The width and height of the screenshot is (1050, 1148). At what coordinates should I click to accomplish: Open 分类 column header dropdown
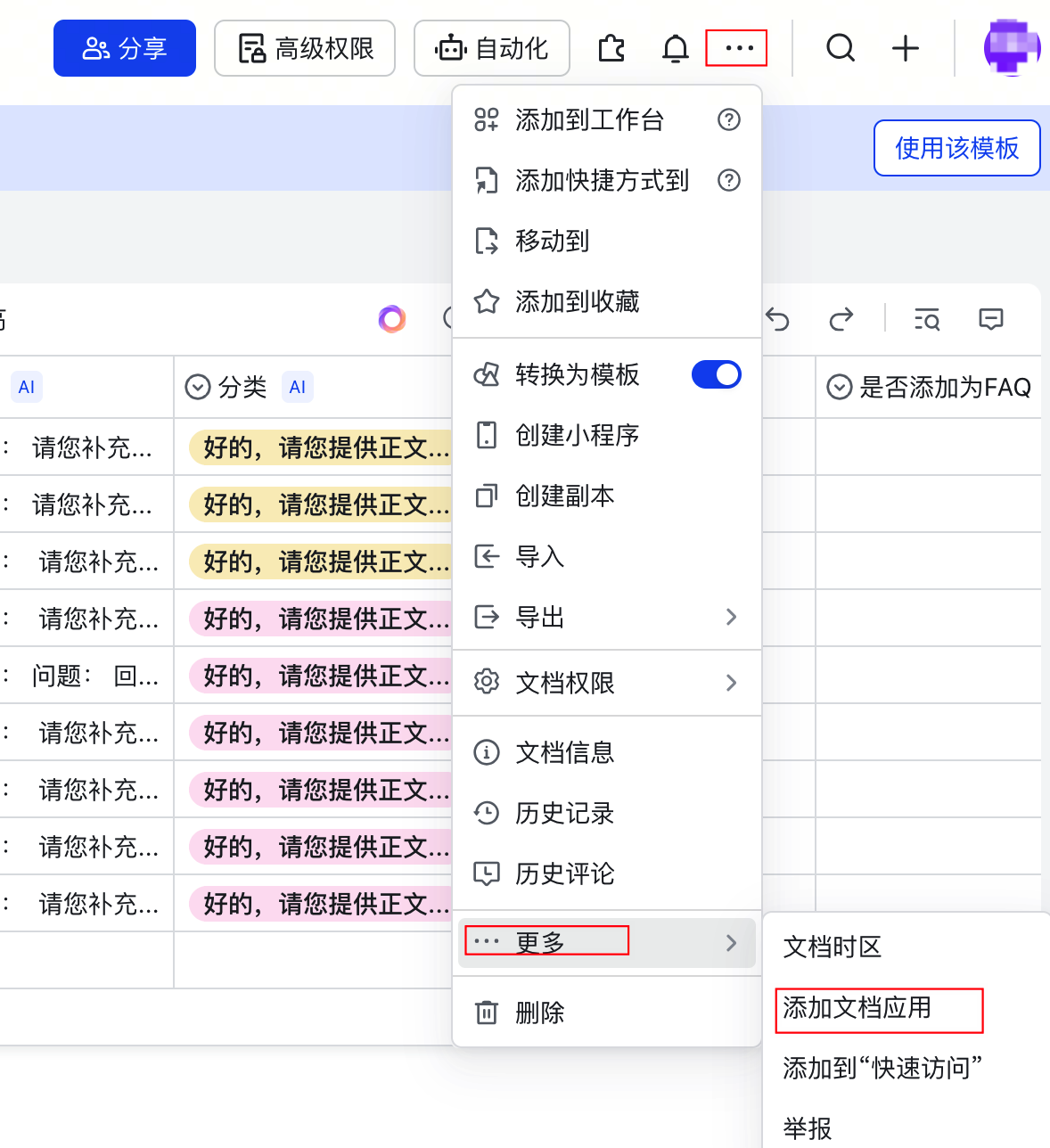tap(197, 387)
